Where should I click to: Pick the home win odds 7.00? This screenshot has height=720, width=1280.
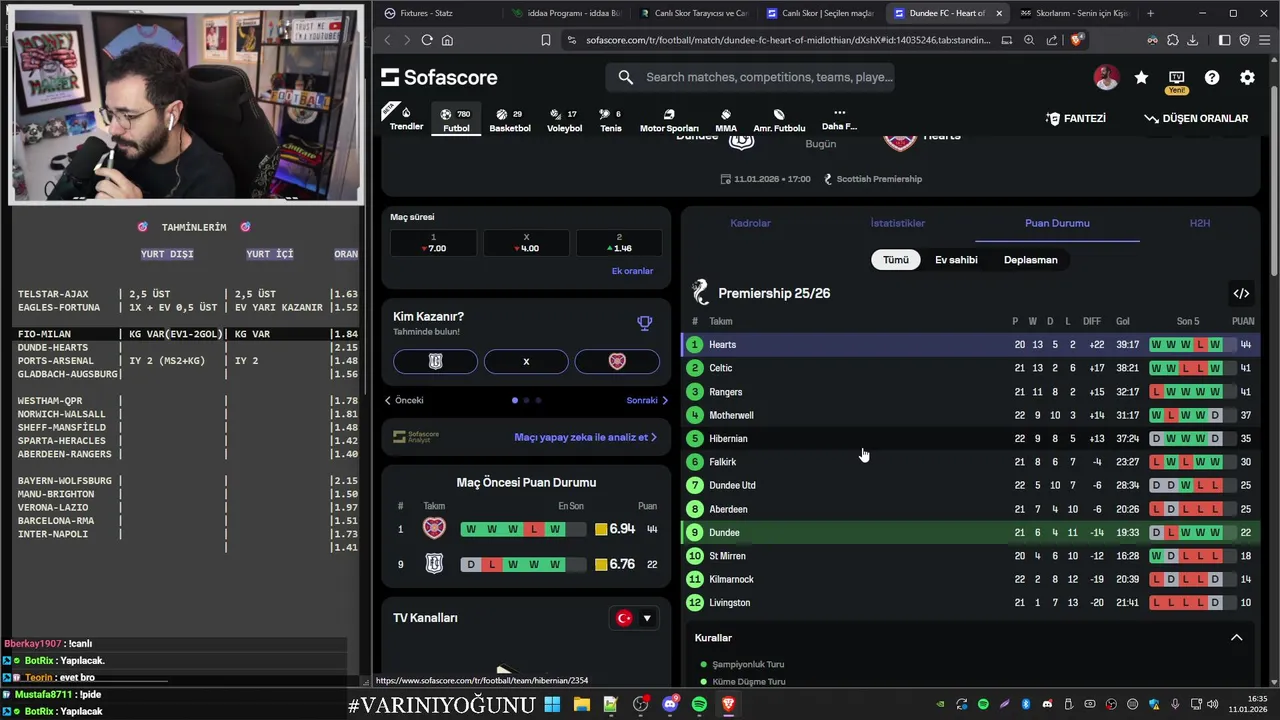(433, 243)
